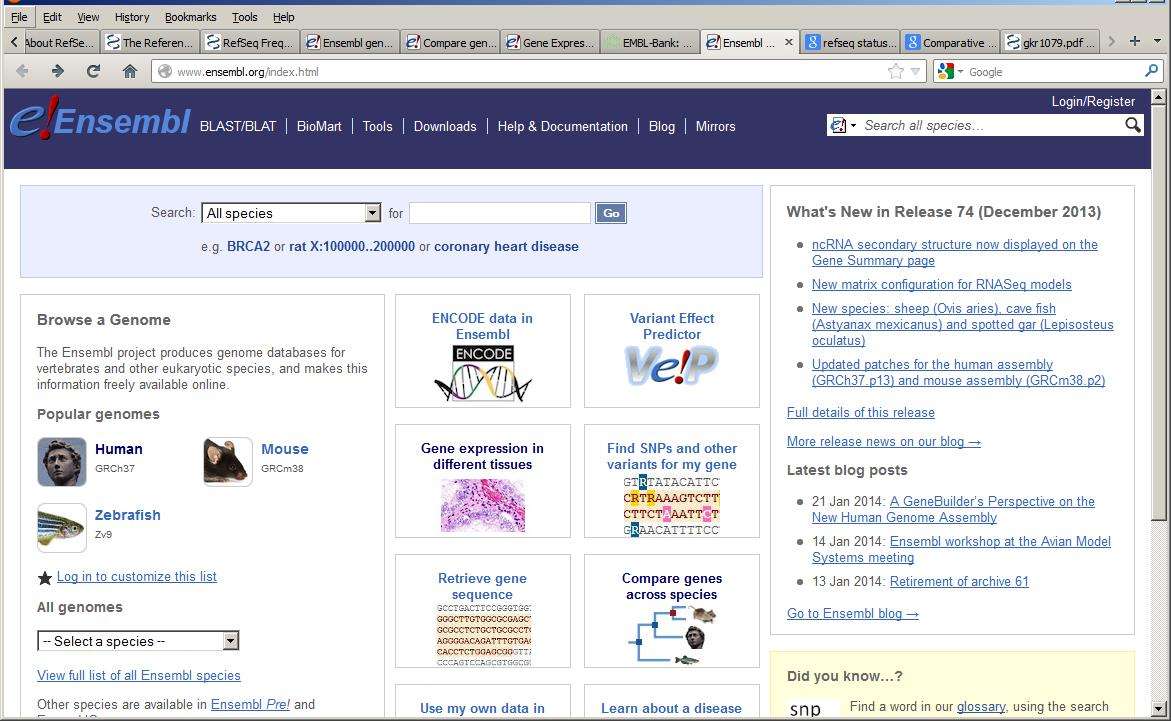Open BLAST/BLAT in the Ensembl navigation
The width and height of the screenshot is (1171, 721).
(x=237, y=126)
